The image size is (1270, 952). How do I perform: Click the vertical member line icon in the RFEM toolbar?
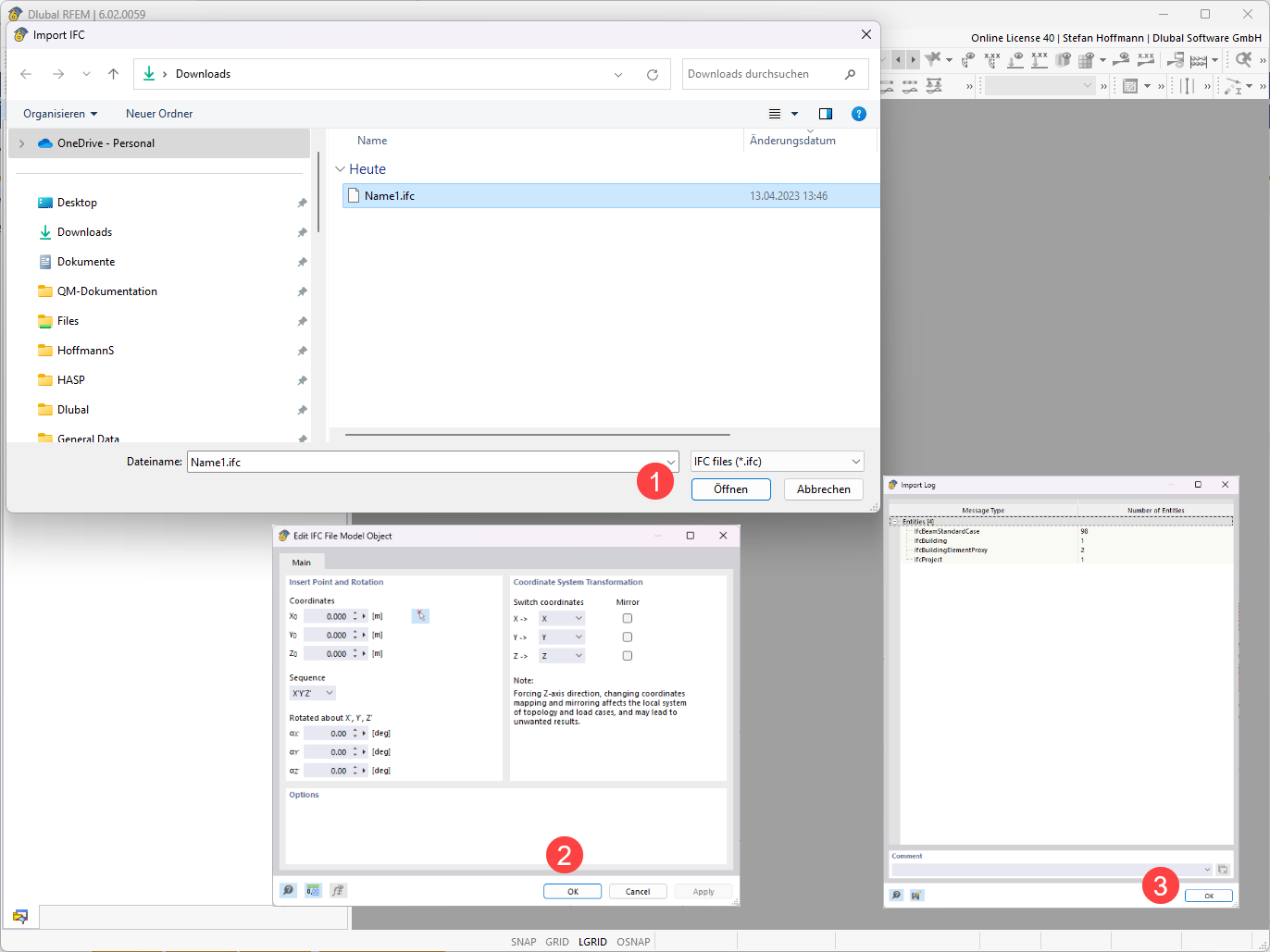pyautogui.click(x=1187, y=86)
